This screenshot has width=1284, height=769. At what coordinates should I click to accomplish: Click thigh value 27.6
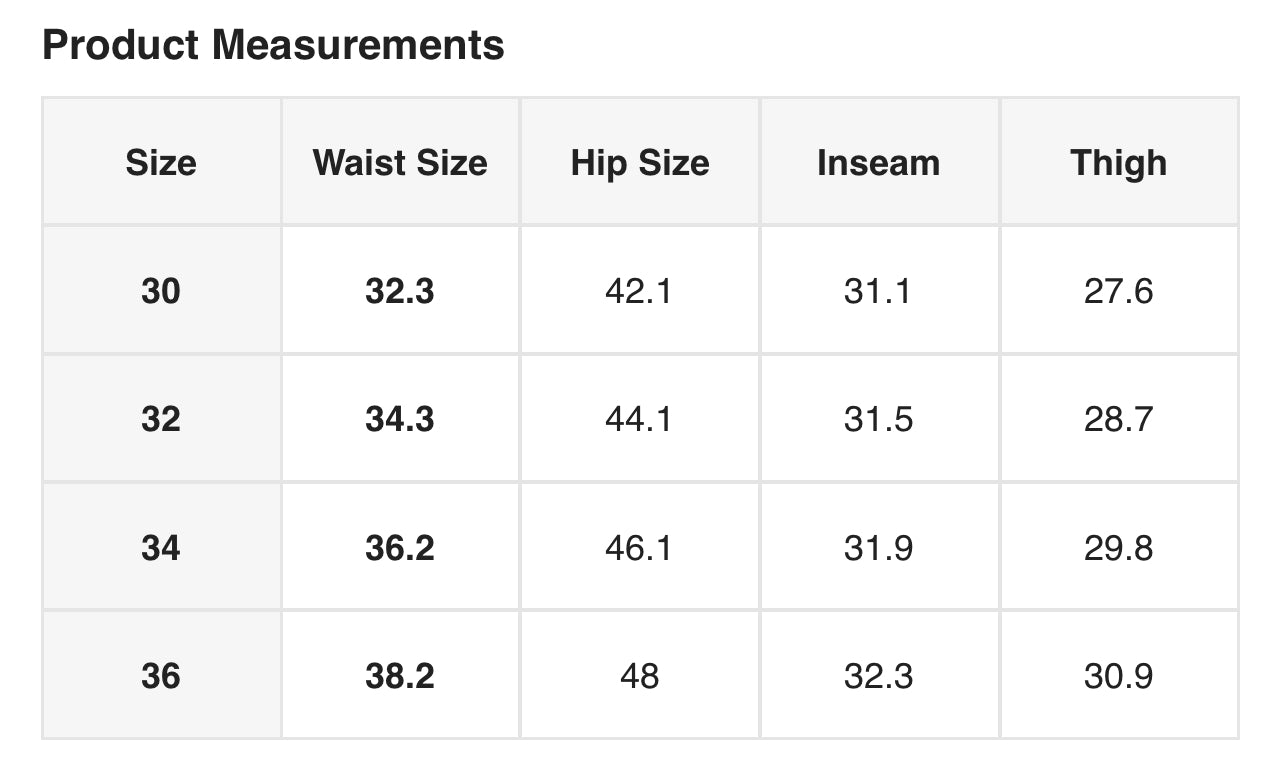1119,291
